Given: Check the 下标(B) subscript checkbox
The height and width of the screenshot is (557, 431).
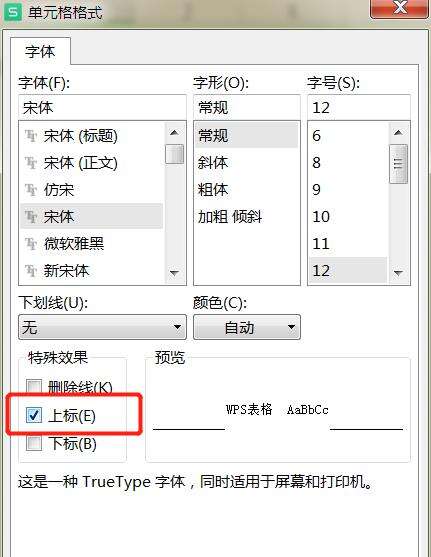Looking at the screenshot, I should pyautogui.click(x=34, y=443).
